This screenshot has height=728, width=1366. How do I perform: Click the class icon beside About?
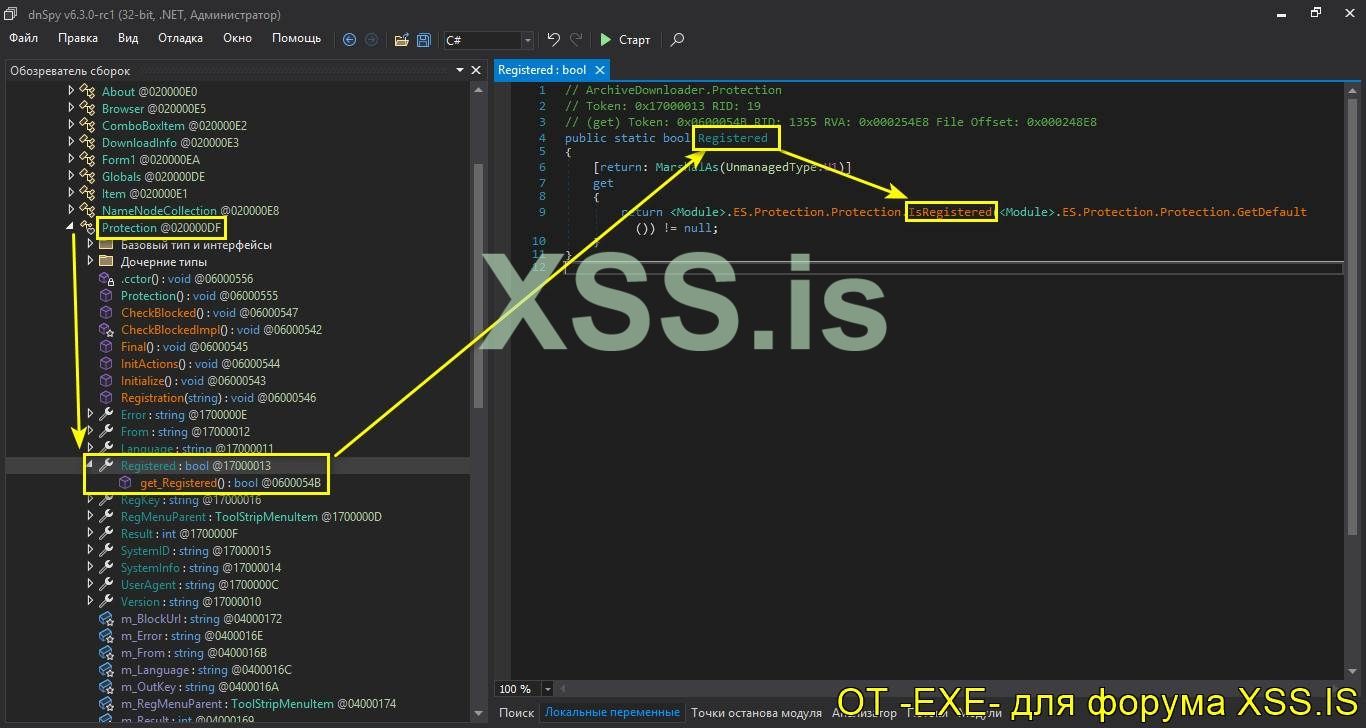87,91
